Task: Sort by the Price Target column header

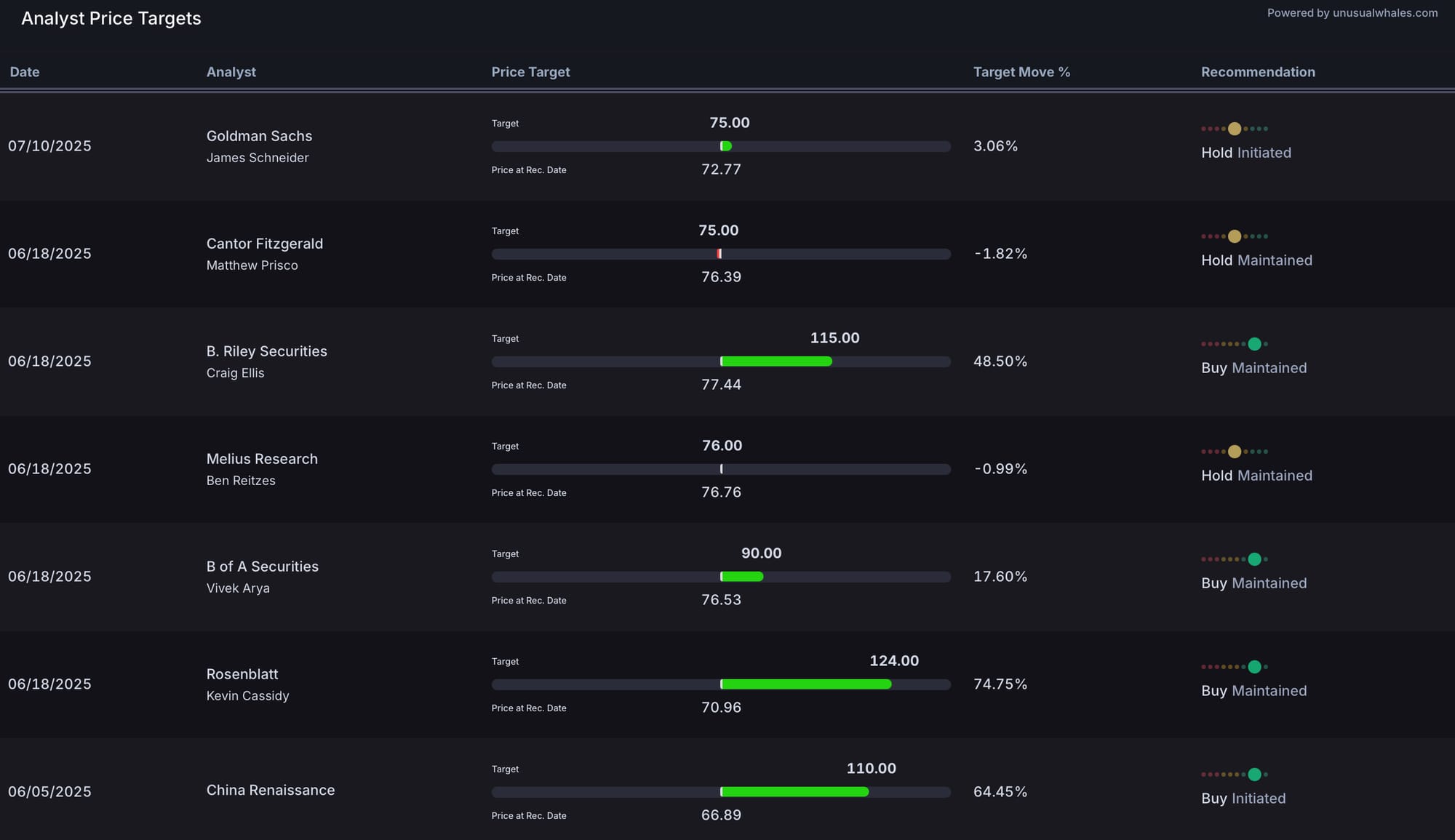Action: pyautogui.click(x=530, y=72)
